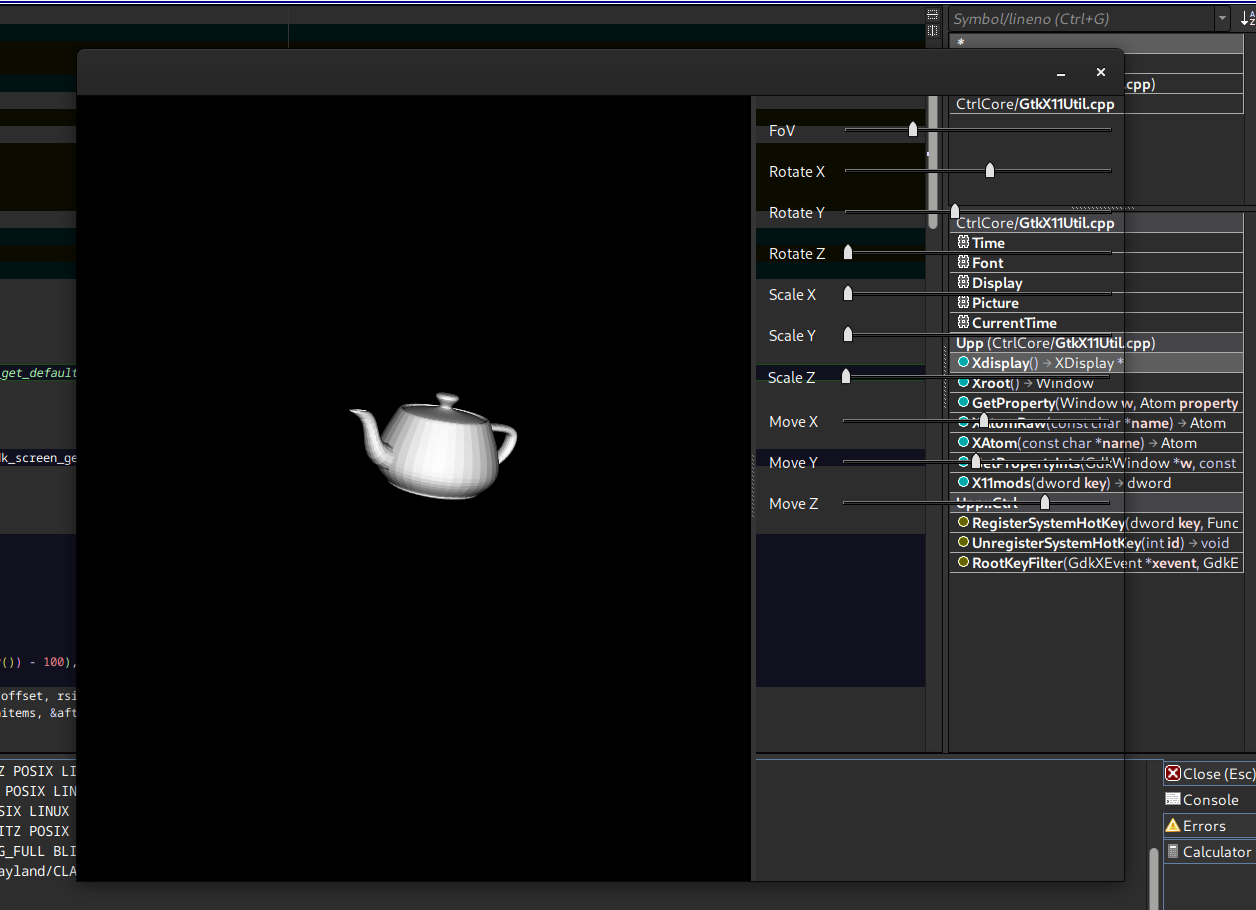Click the vertical split editor icon
Image resolution: width=1256 pixels, height=910 pixels.
(933, 31)
